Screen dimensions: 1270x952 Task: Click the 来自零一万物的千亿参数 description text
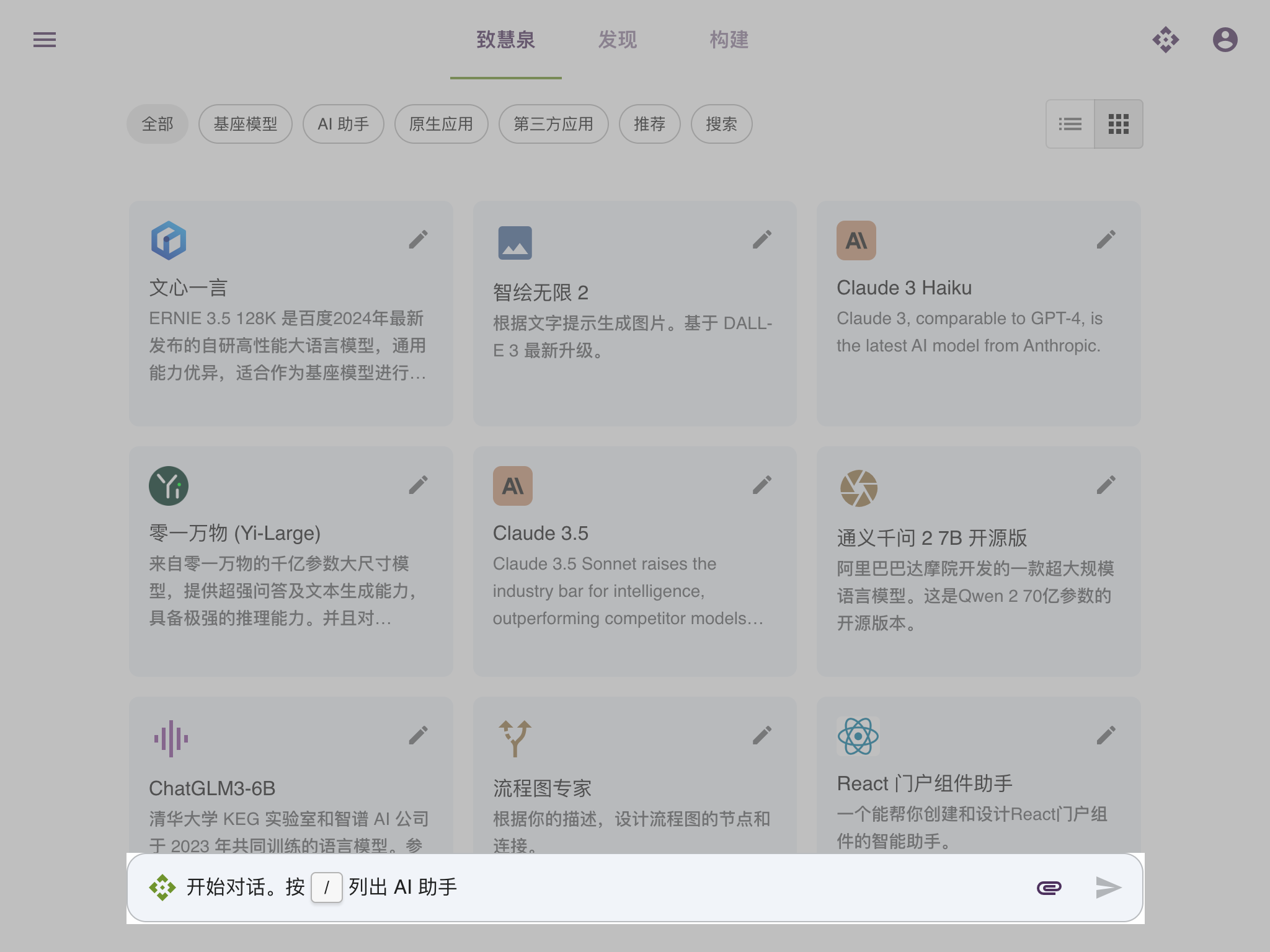(x=283, y=591)
